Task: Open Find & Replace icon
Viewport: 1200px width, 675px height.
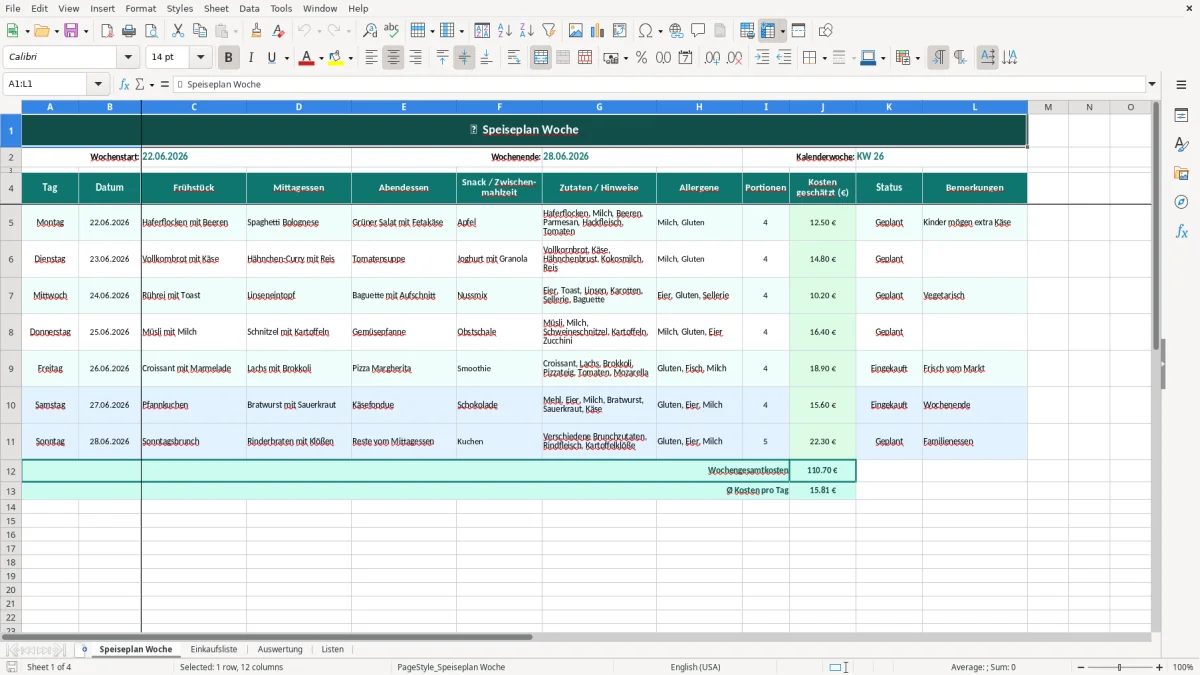Action: click(x=370, y=31)
